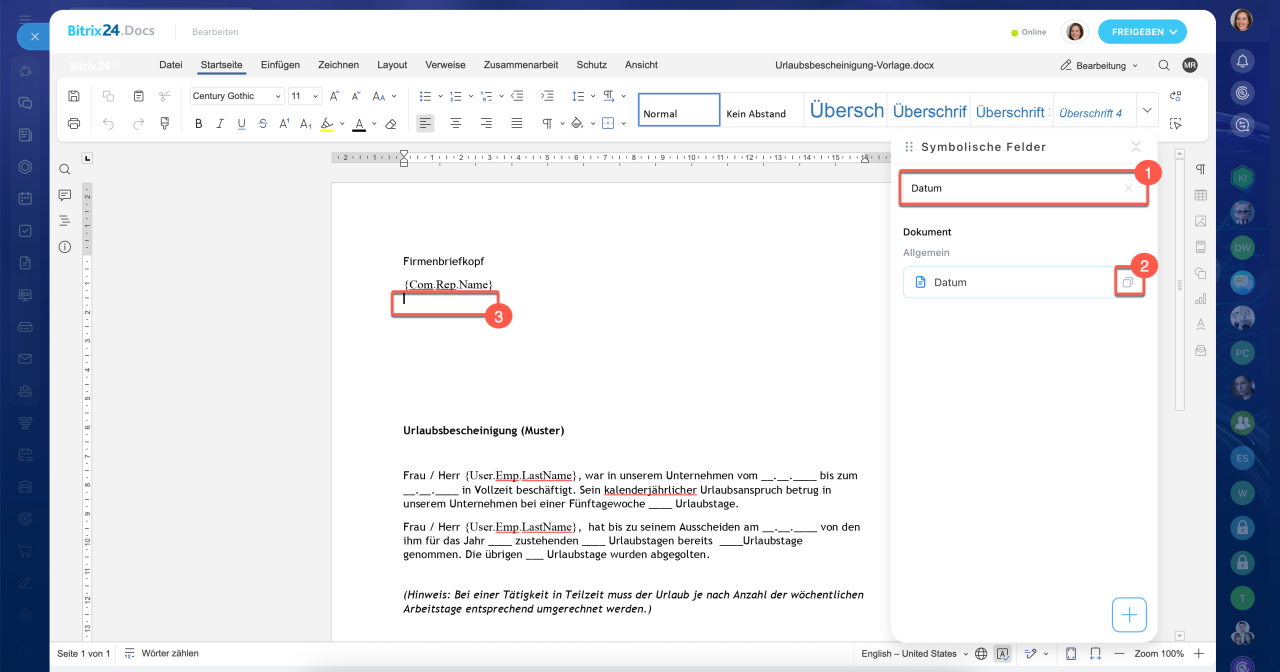
Task: Pick the font color swatch
Action: pos(359,124)
